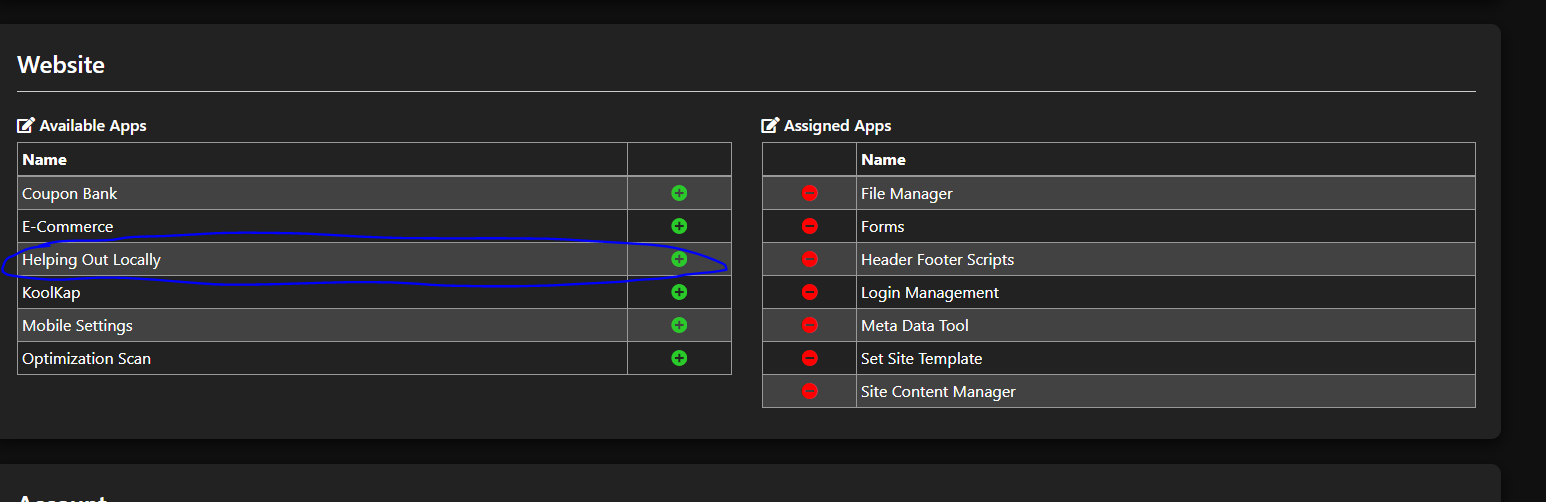Click the Name header in Available Apps

[44, 160]
